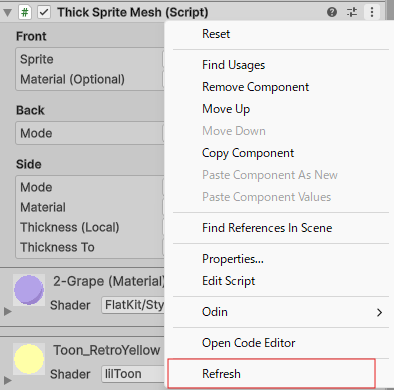Viewport: 394px width, 390px height.
Task: Click the three-dot component options icon
Action: [372, 12]
